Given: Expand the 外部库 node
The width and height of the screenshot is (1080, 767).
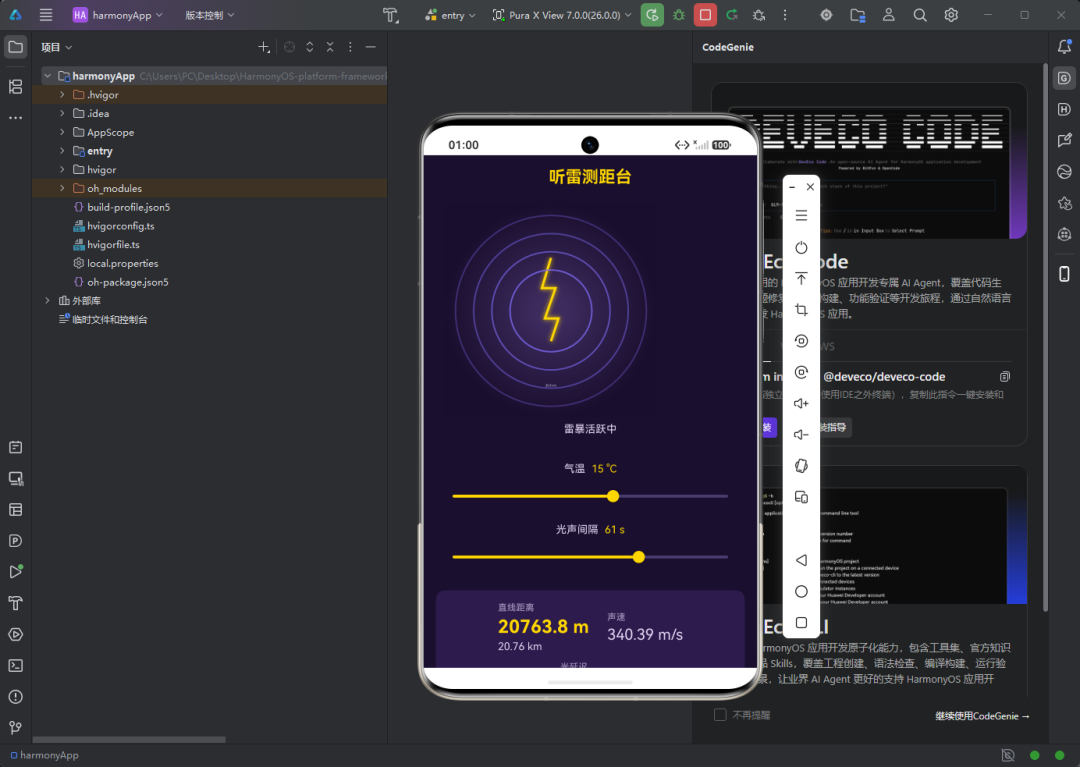Looking at the screenshot, I should pos(48,300).
